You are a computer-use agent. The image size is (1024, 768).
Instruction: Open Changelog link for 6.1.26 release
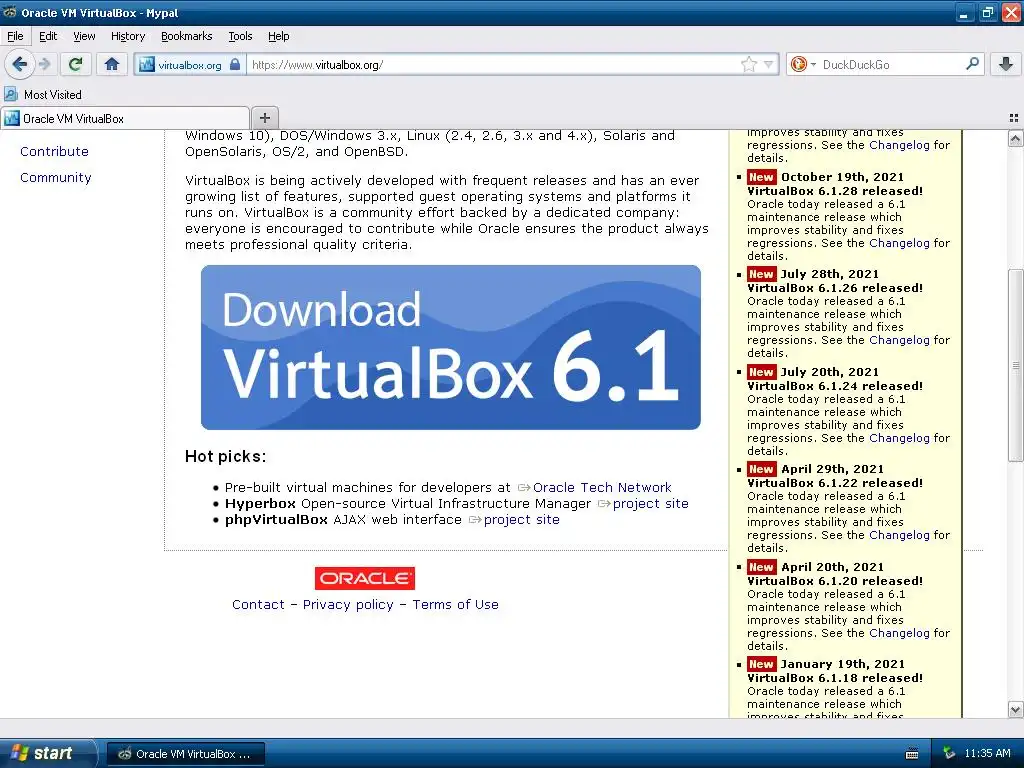pos(899,340)
